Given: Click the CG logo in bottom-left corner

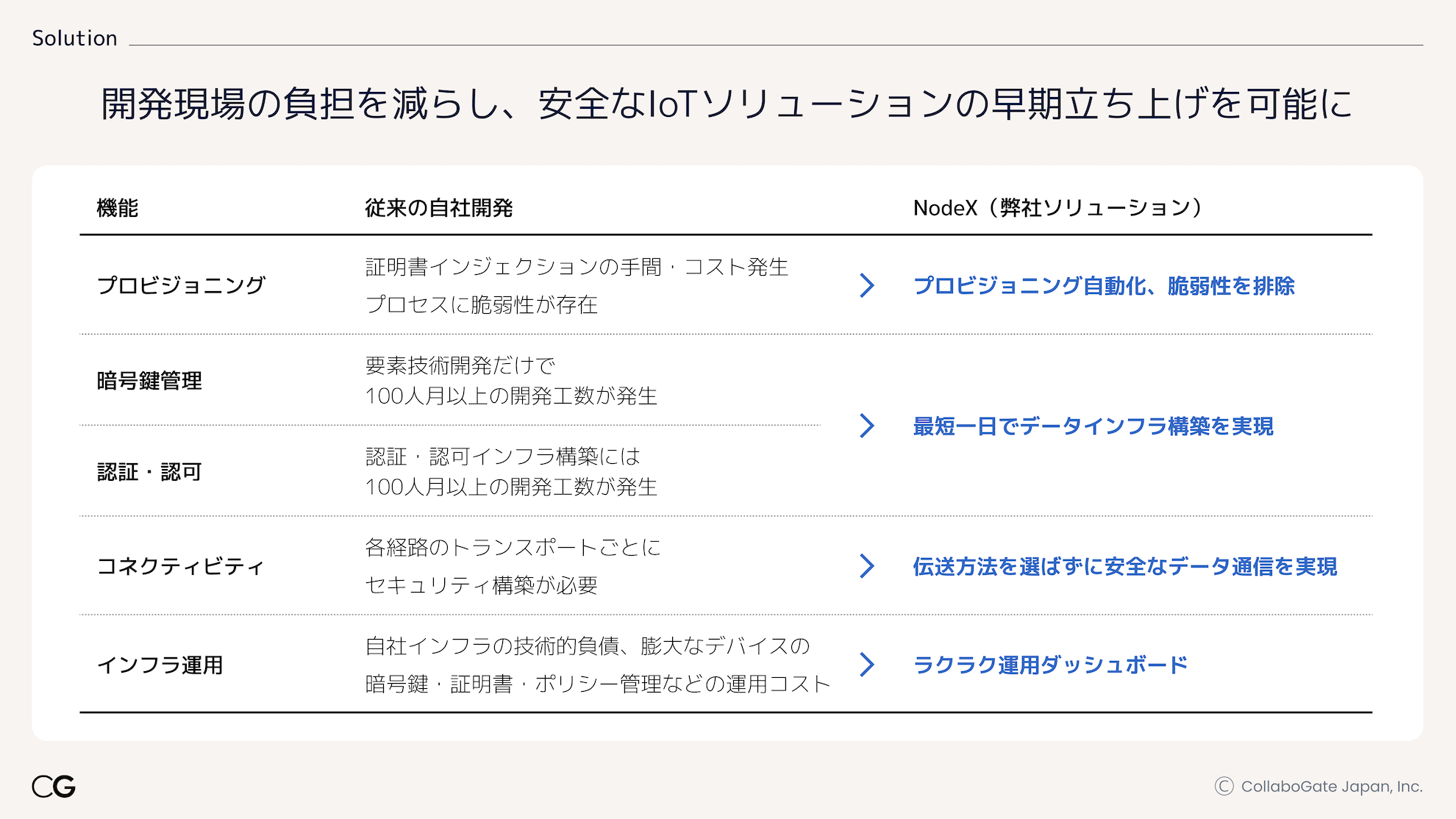Looking at the screenshot, I should pyautogui.click(x=54, y=786).
